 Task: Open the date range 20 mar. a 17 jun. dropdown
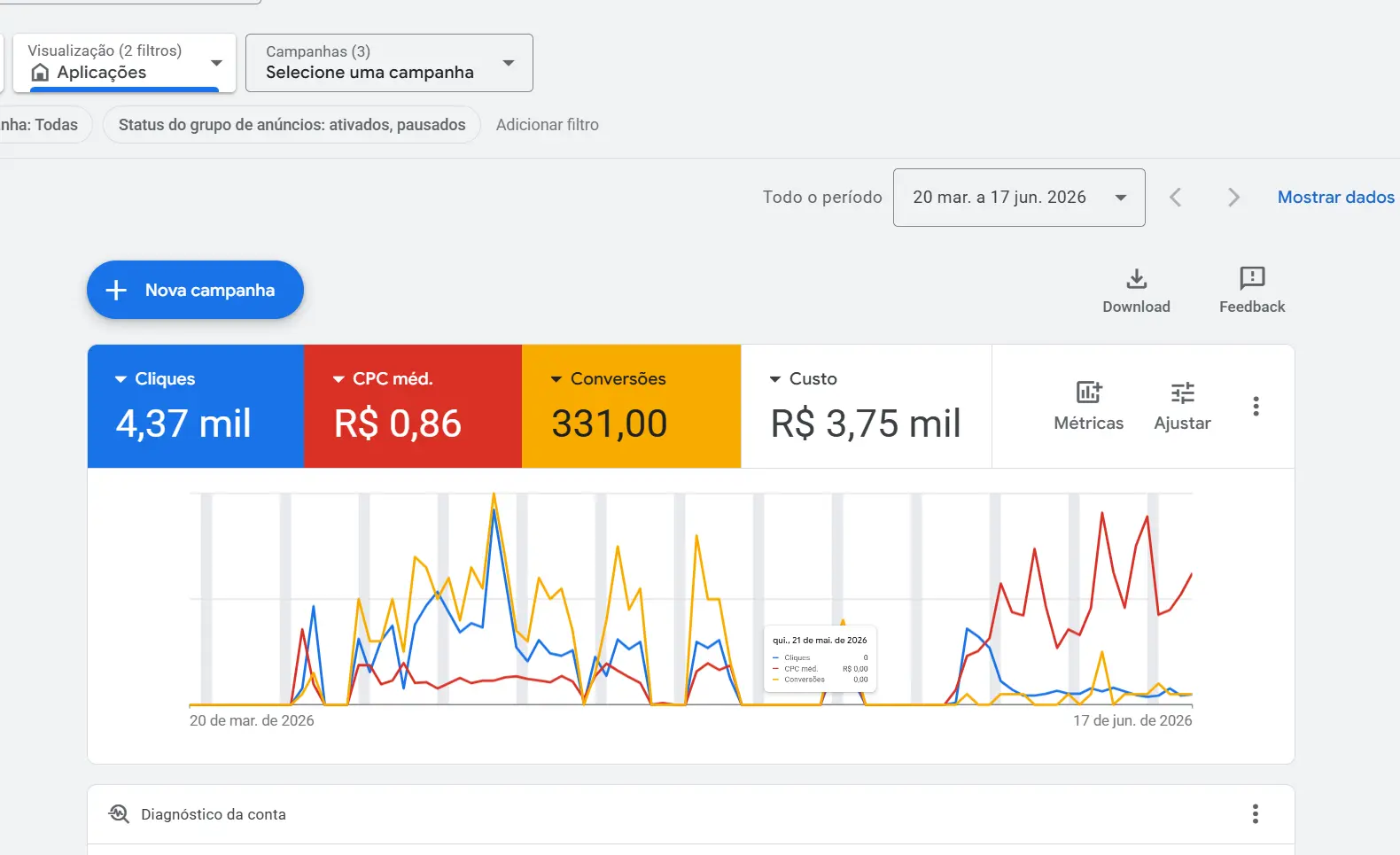[1019, 198]
